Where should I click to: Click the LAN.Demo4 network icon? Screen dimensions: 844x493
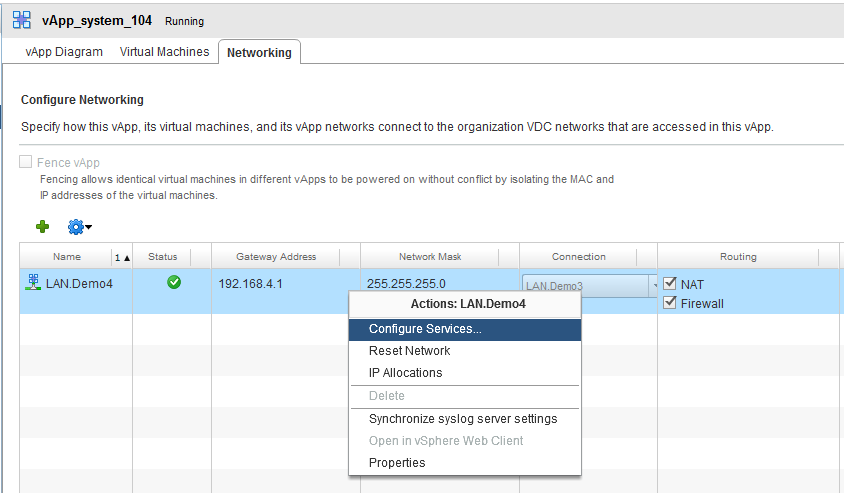[33, 283]
